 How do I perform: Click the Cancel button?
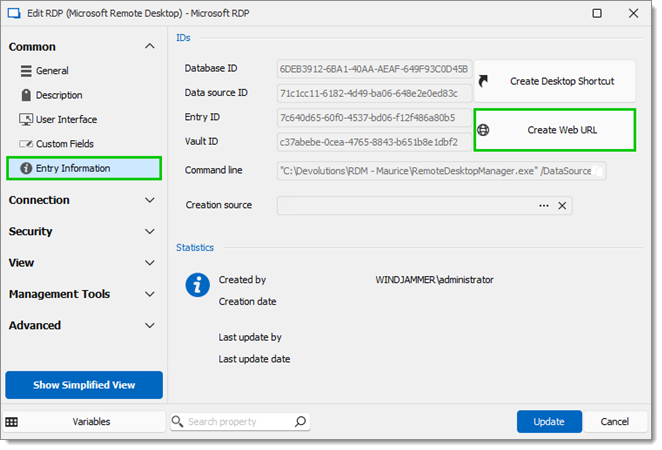pyautogui.click(x=615, y=421)
